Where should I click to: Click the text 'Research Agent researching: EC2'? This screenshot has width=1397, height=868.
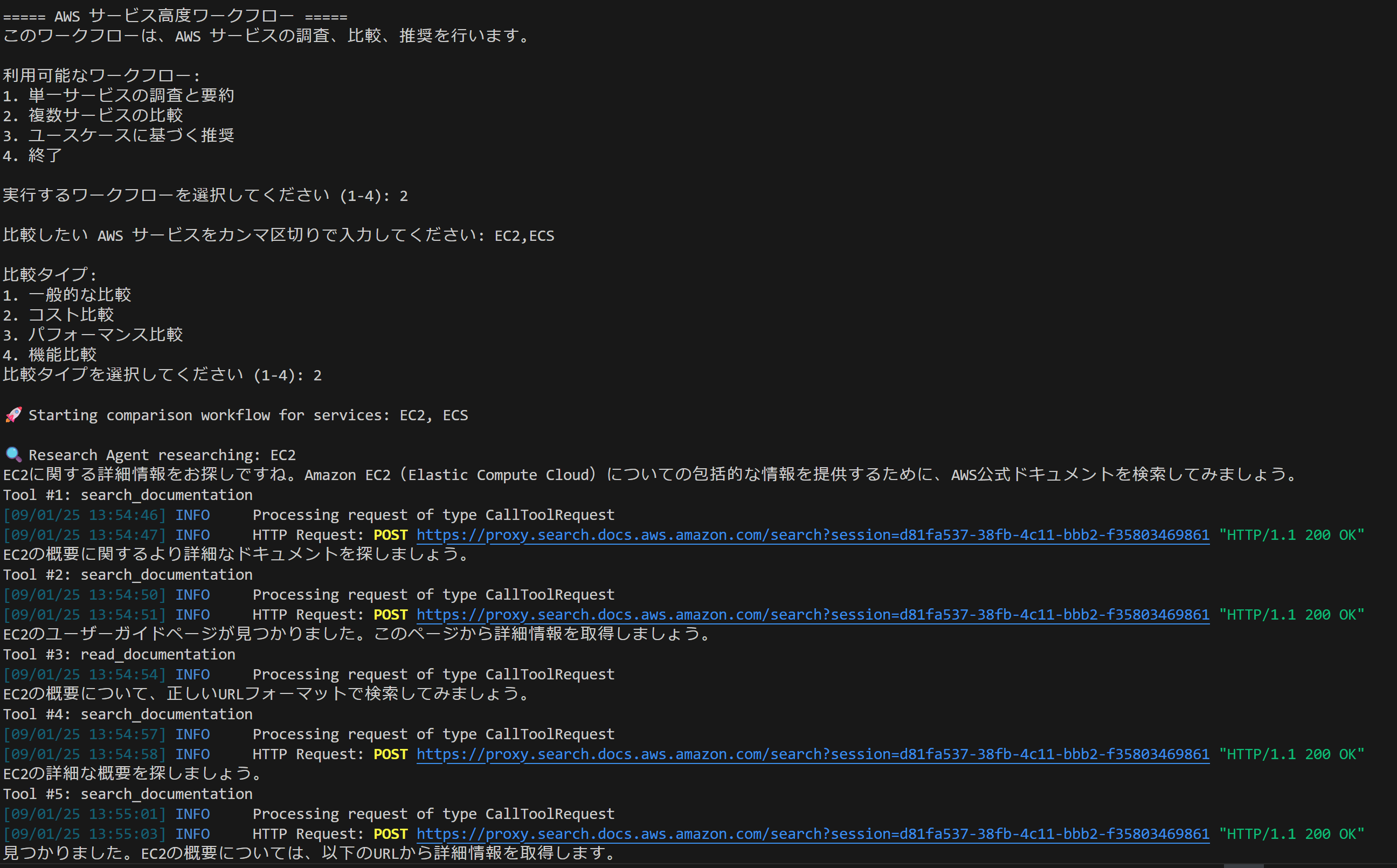162,455
